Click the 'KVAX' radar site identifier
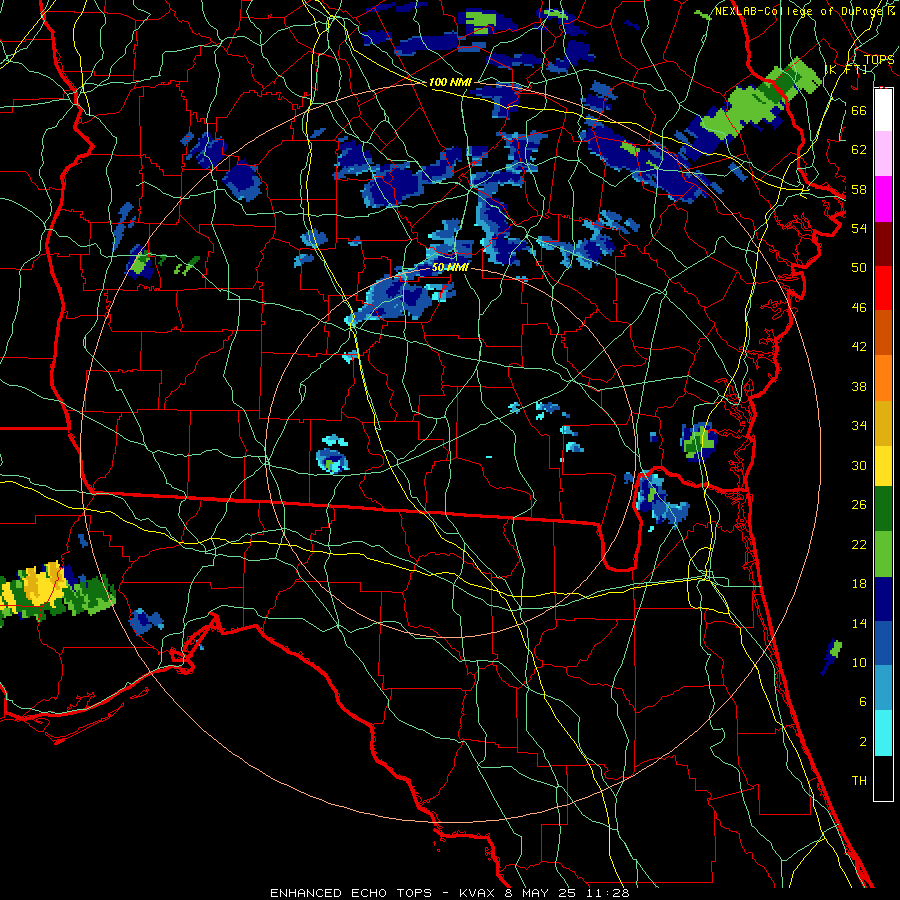The height and width of the screenshot is (900, 900). click(x=479, y=893)
